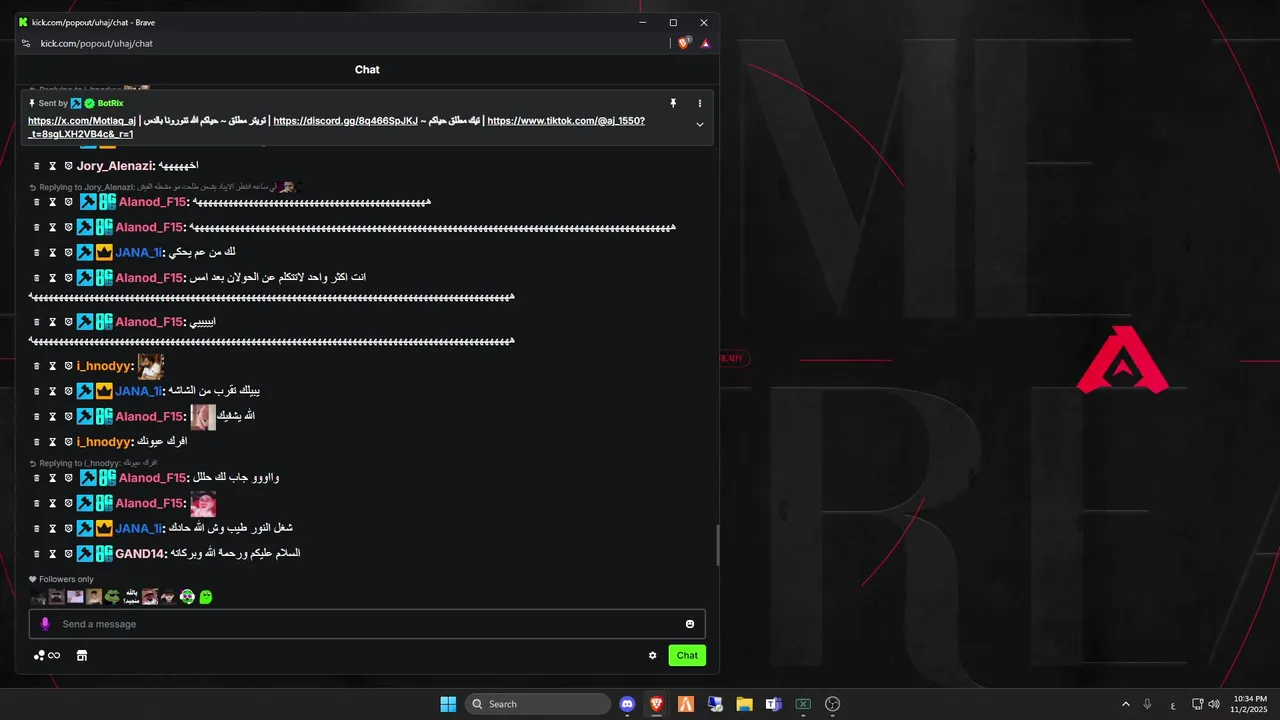Open Microsoft Teams from the taskbar

tap(773, 704)
